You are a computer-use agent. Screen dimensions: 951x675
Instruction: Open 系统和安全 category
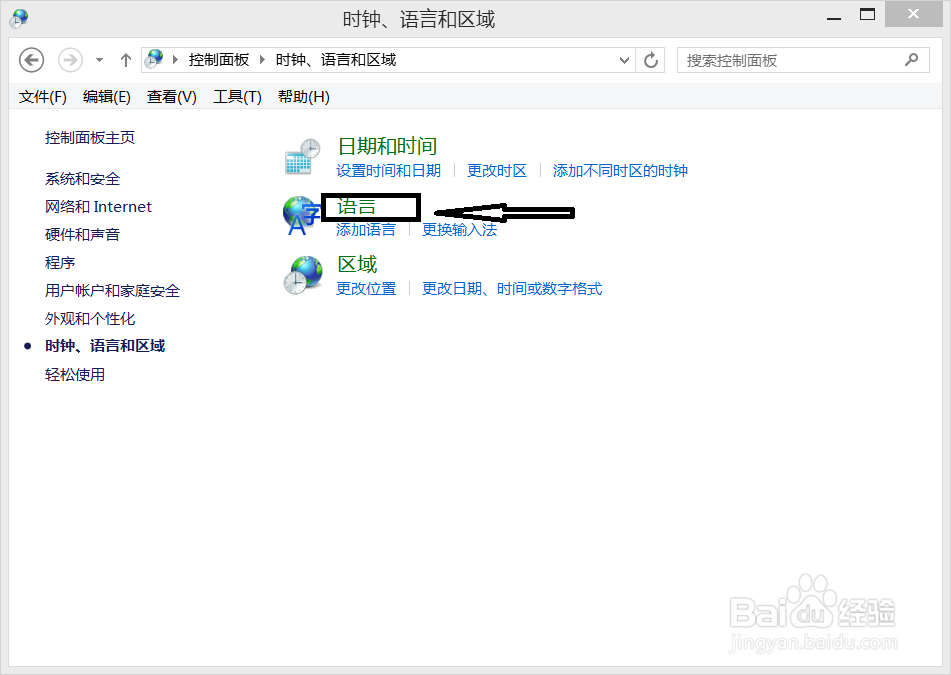tap(82, 179)
